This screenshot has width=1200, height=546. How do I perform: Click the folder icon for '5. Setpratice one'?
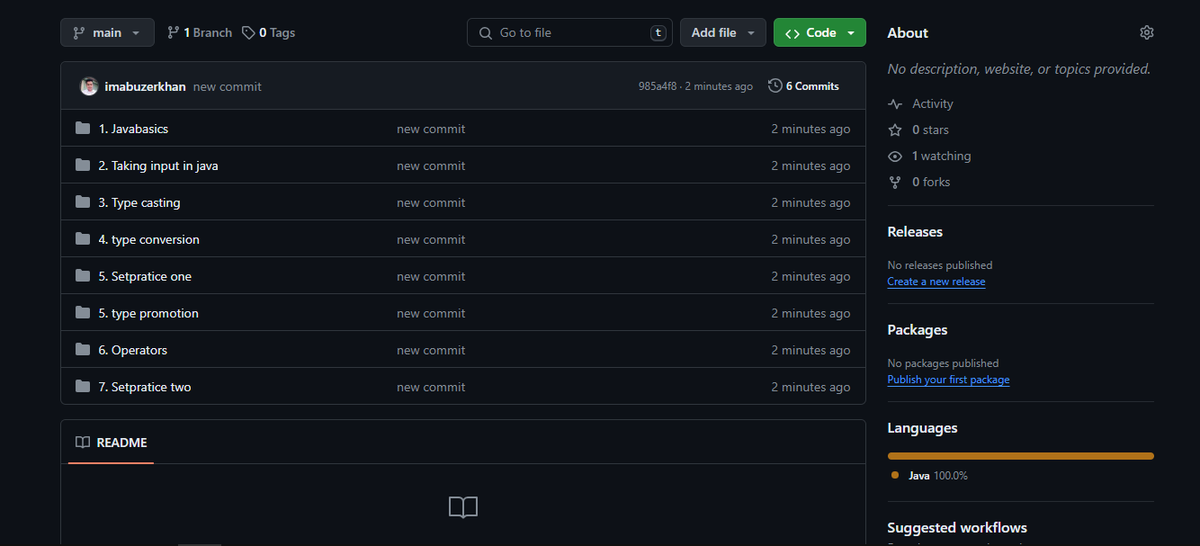click(x=83, y=277)
